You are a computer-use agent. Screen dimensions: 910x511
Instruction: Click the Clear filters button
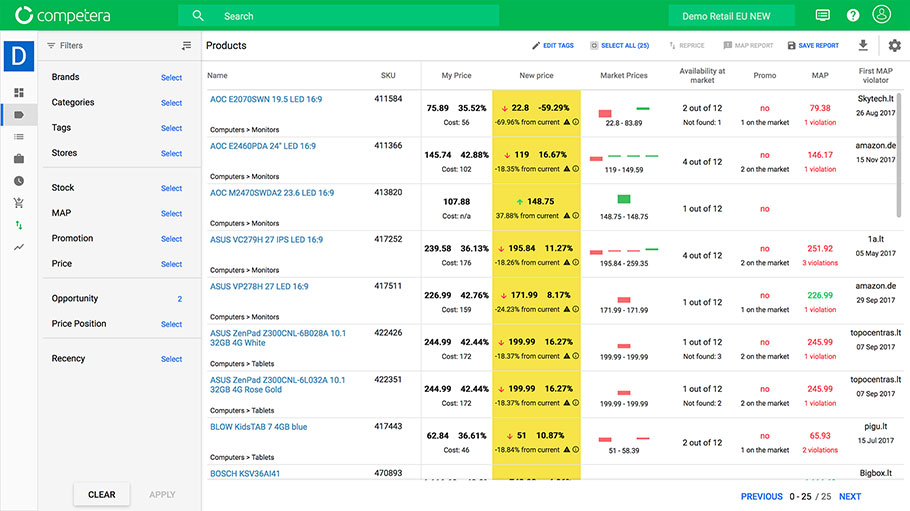click(x=102, y=494)
